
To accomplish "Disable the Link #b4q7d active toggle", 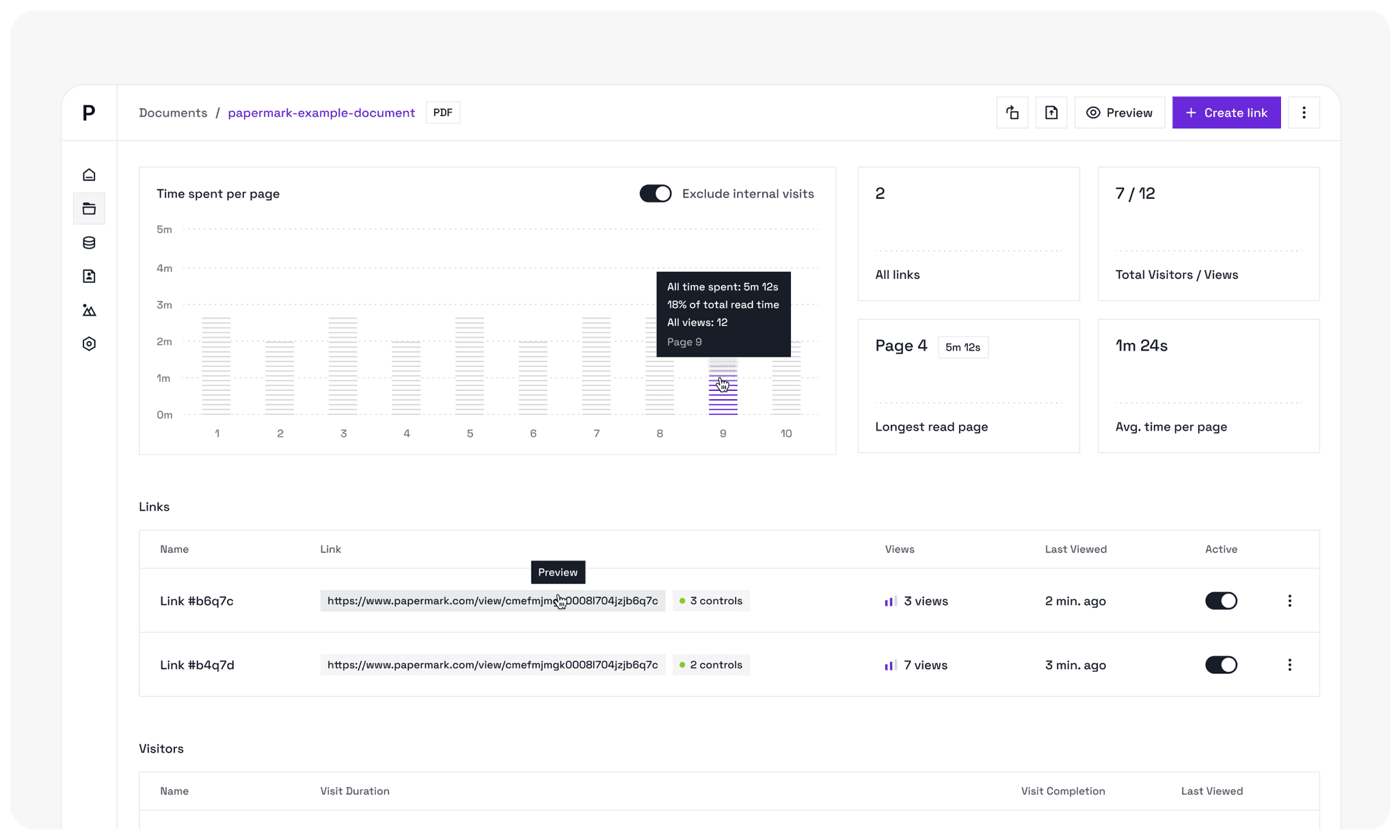I will [1221, 665].
